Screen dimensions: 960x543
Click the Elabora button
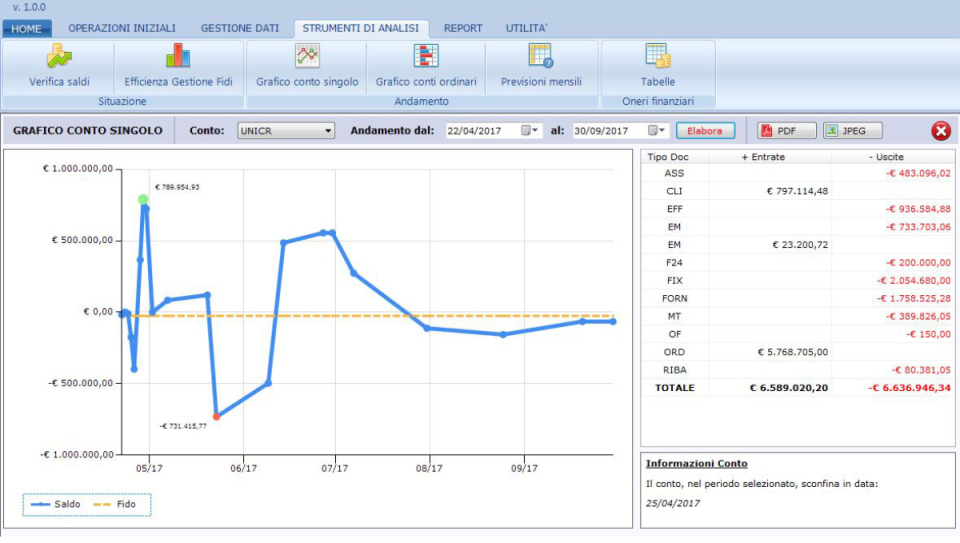point(705,131)
